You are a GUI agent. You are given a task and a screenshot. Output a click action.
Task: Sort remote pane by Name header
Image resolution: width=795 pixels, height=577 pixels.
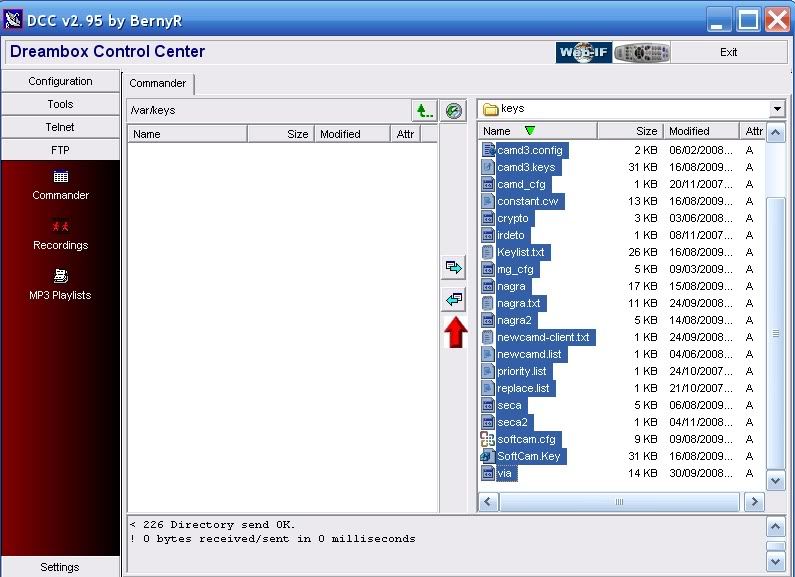coord(187,134)
